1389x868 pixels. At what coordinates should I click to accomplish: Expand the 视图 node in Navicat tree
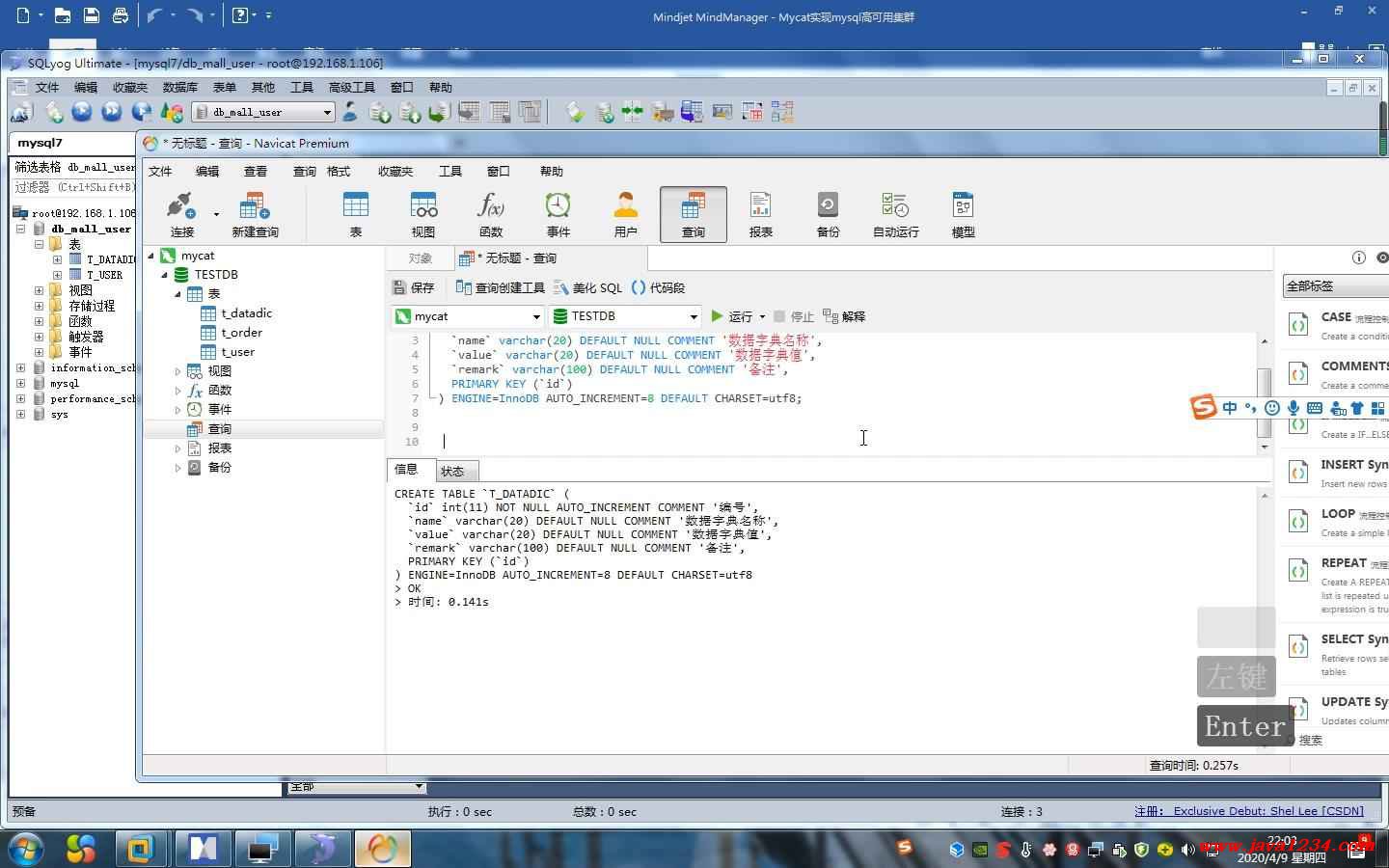coord(177,371)
